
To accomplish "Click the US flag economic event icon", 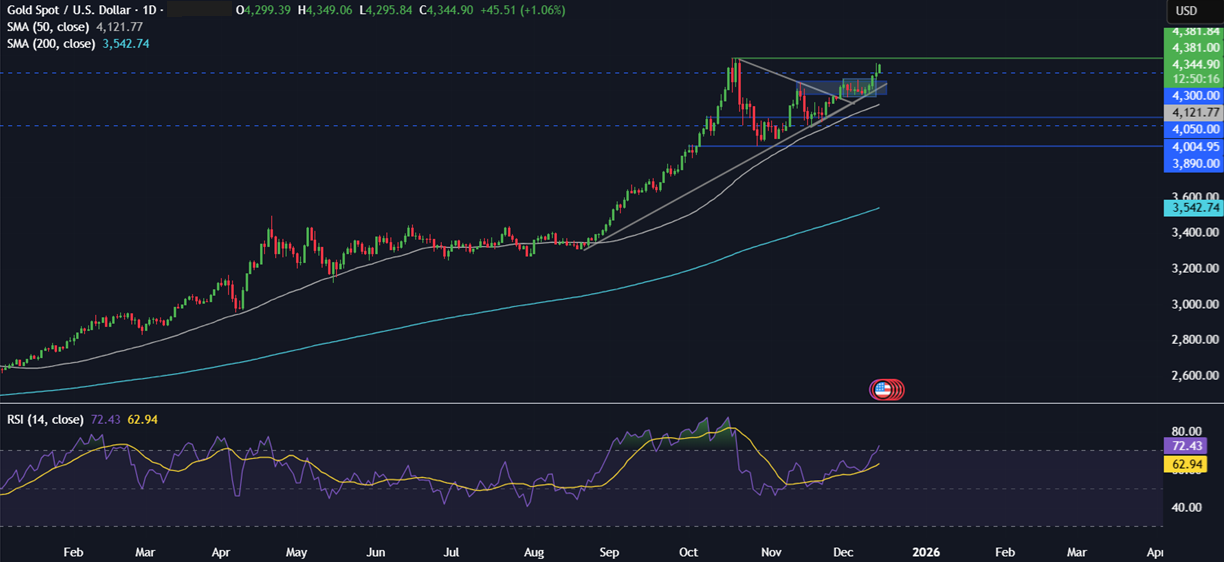I will (x=882, y=390).
